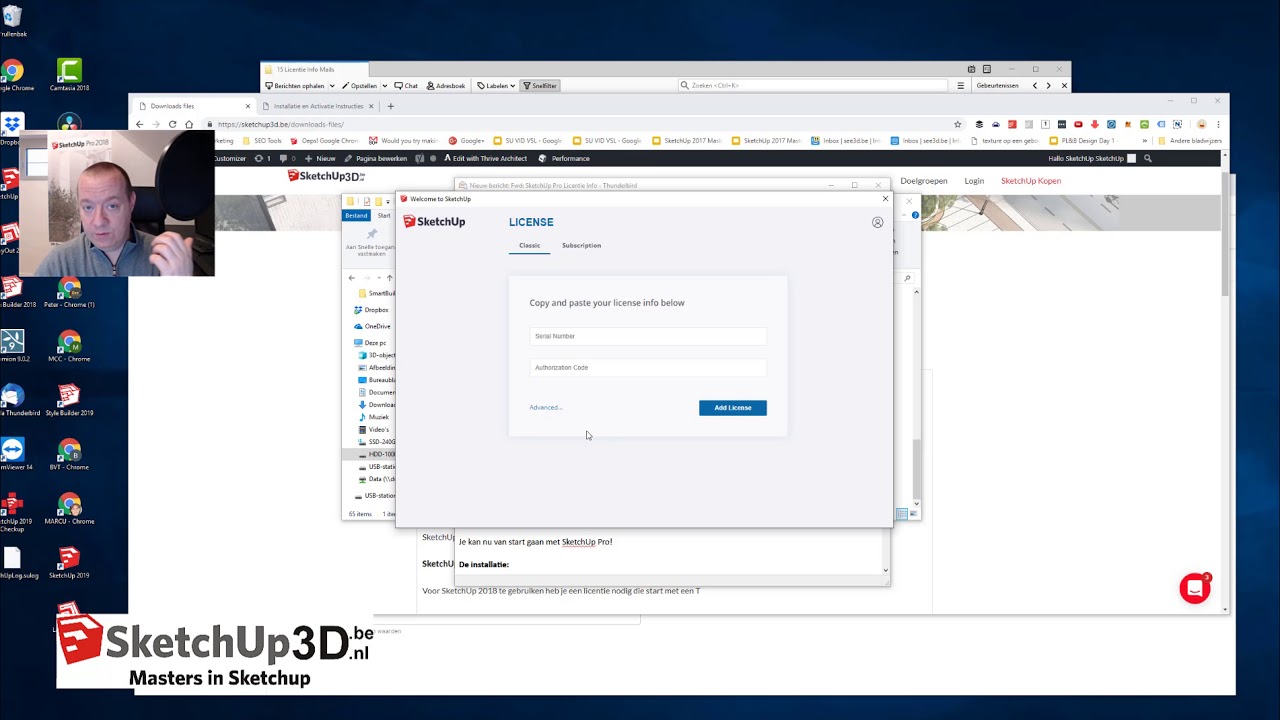Open the Thunderbird hamburger menu

point(961,86)
